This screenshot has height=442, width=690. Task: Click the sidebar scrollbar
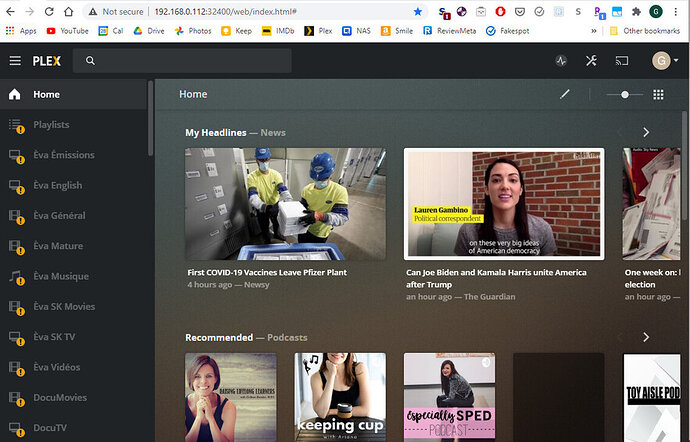(x=150, y=118)
